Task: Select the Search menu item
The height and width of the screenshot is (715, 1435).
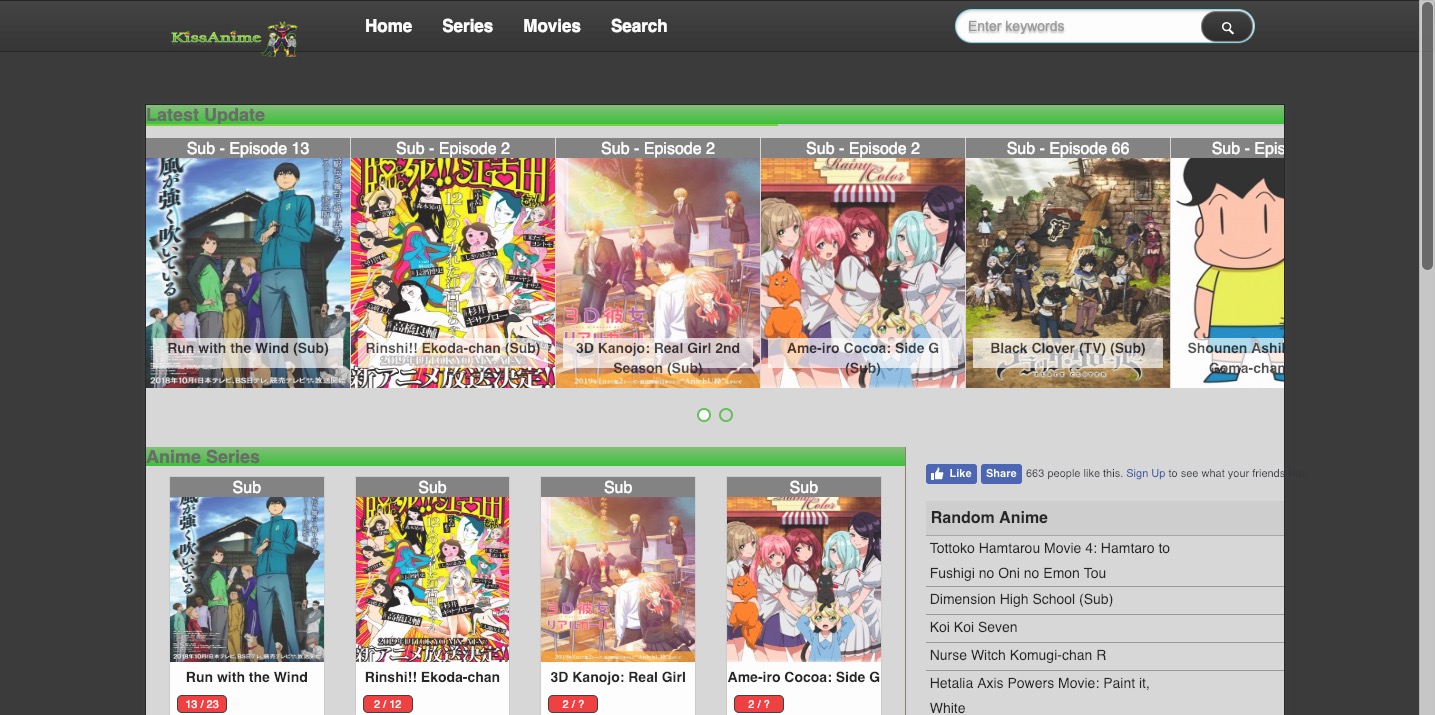Action: pyautogui.click(x=639, y=26)
